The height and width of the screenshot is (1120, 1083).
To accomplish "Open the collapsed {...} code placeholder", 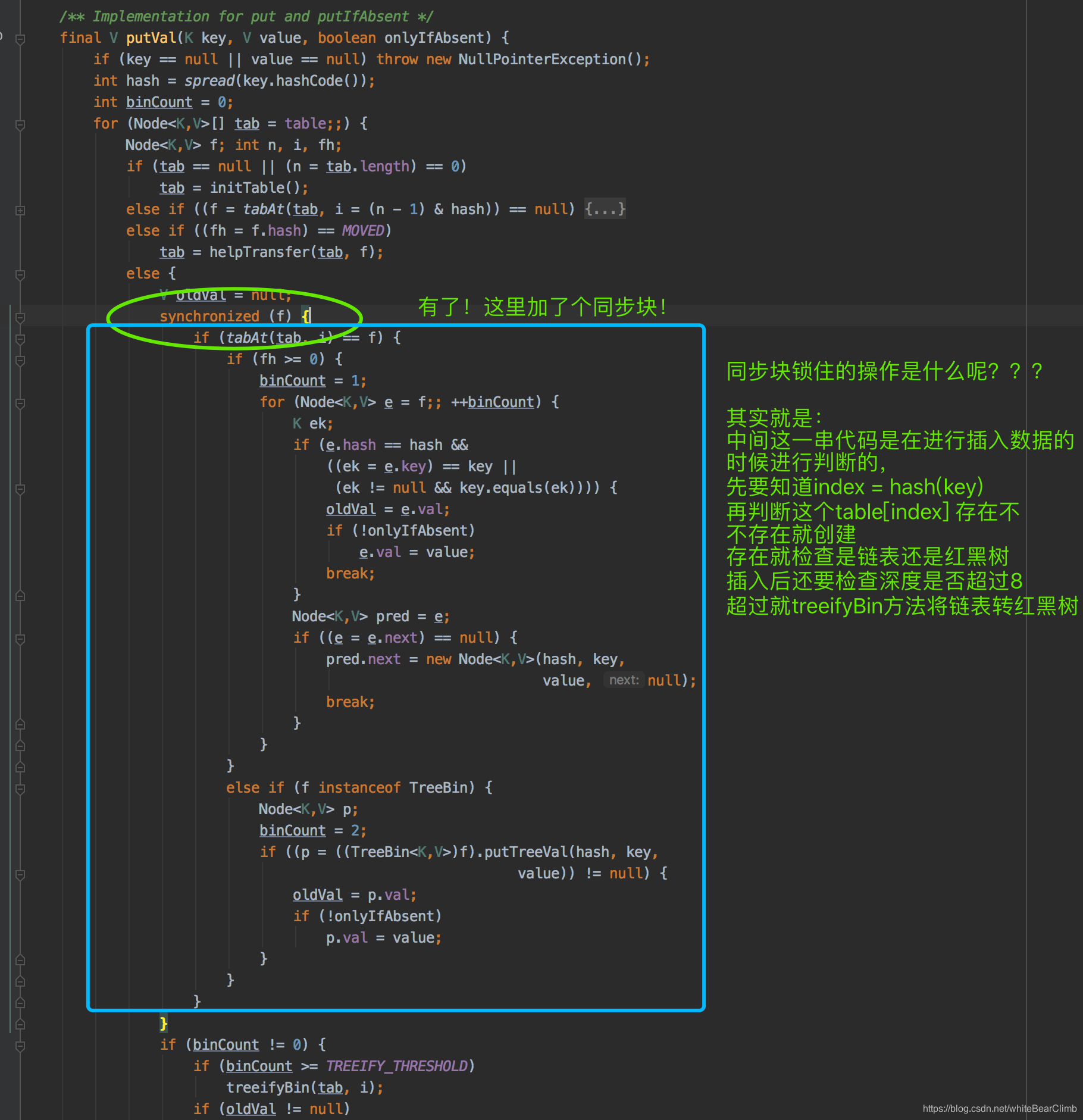I will tap(605, 209).
